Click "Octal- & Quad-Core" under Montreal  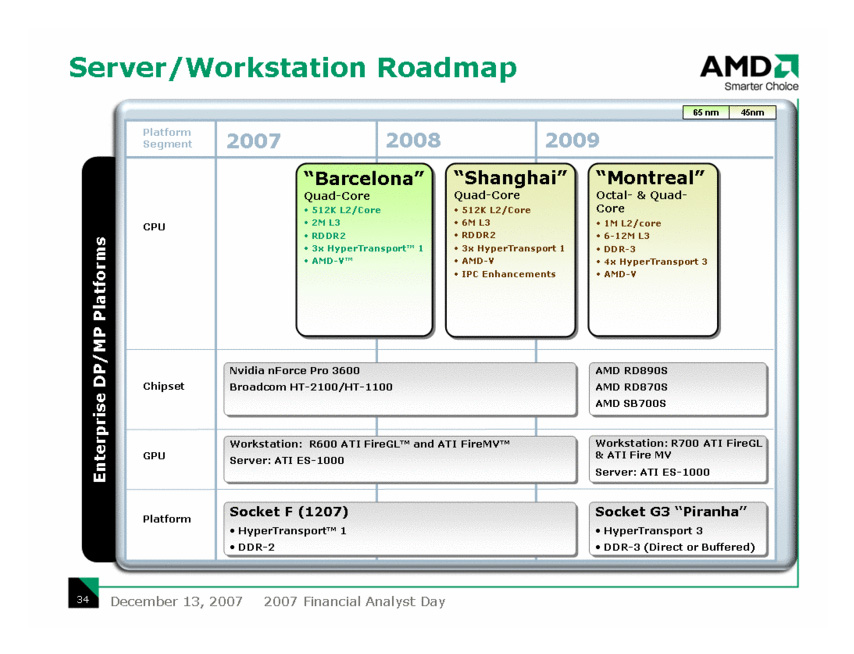tap(641, 201)
